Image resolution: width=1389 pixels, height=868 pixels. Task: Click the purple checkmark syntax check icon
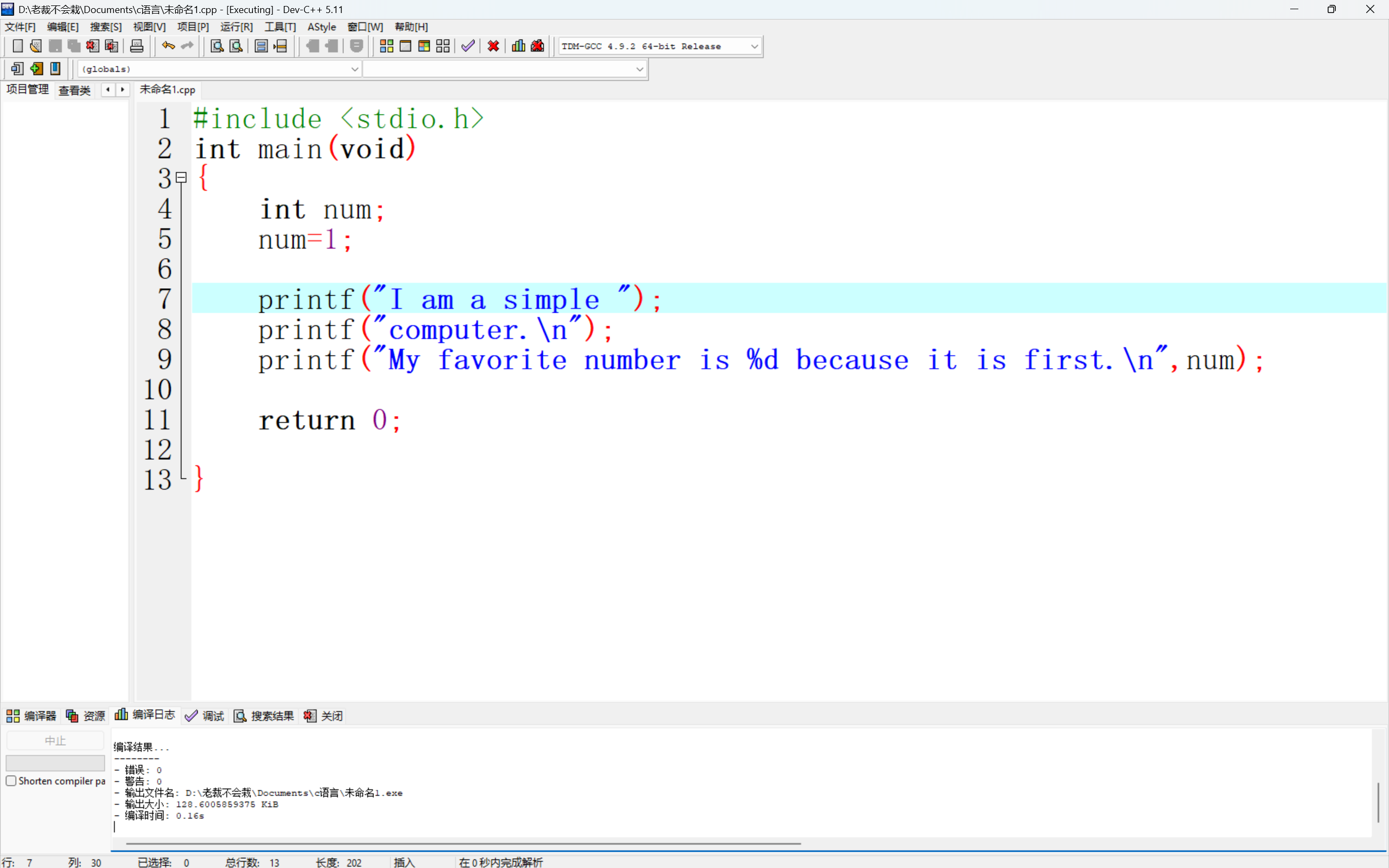(x=468, y=46)
